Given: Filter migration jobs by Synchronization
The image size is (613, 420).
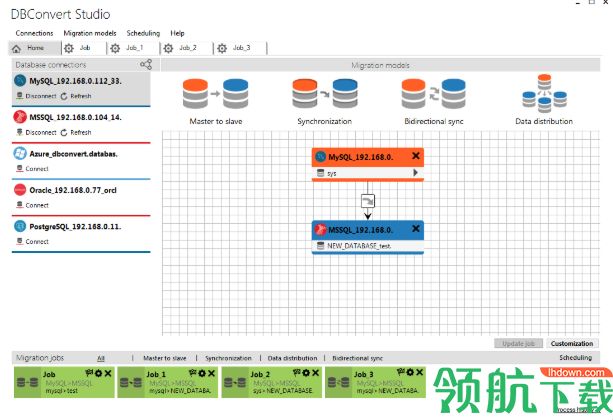Looking at the screenshot, I should point(228,358).
